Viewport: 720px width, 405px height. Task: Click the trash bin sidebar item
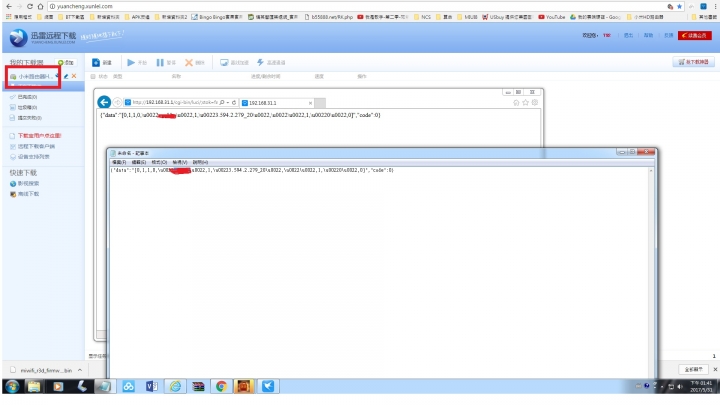[x=23, y=107]
